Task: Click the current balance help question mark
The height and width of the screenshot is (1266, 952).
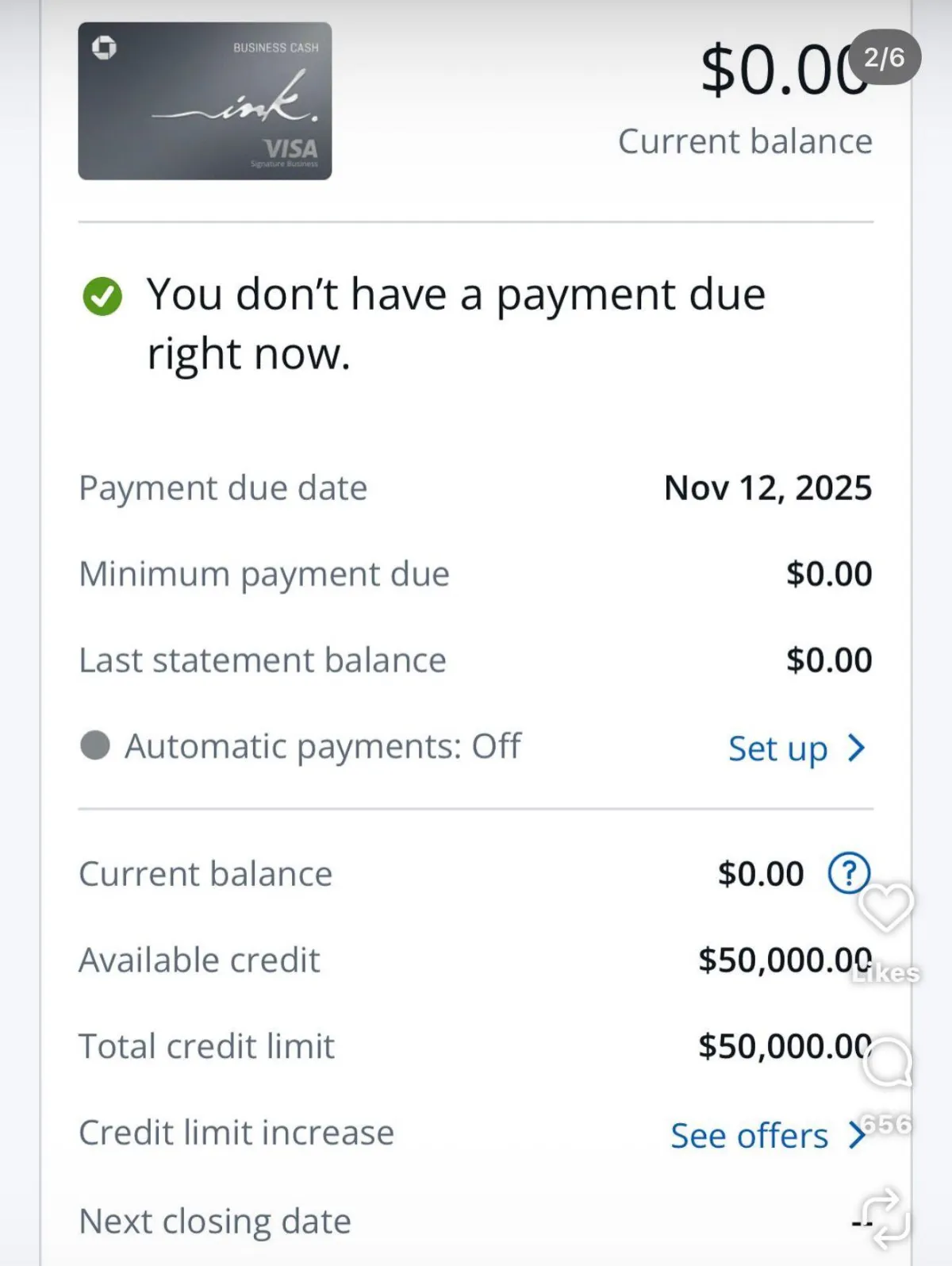Action: click(x=848, y=873)
